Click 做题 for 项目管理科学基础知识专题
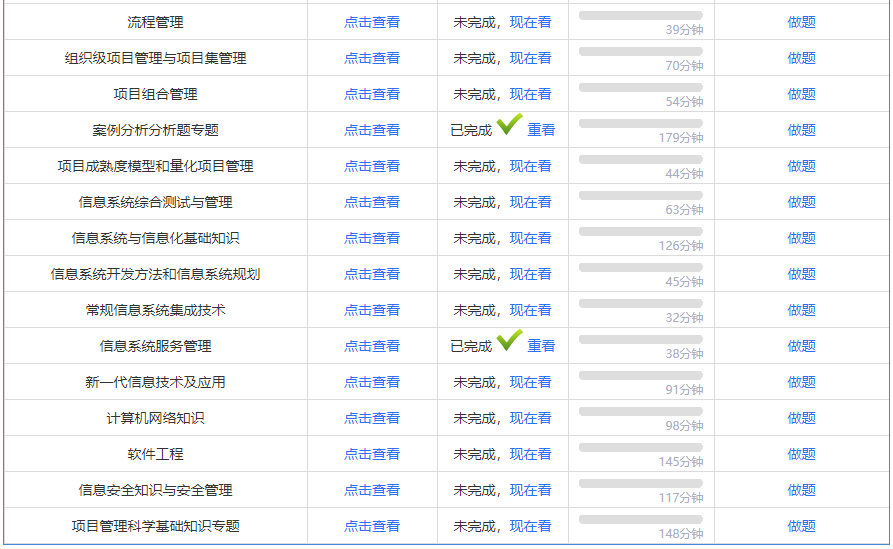This screenshot has width=893, height=549. (x=801, y=526)
